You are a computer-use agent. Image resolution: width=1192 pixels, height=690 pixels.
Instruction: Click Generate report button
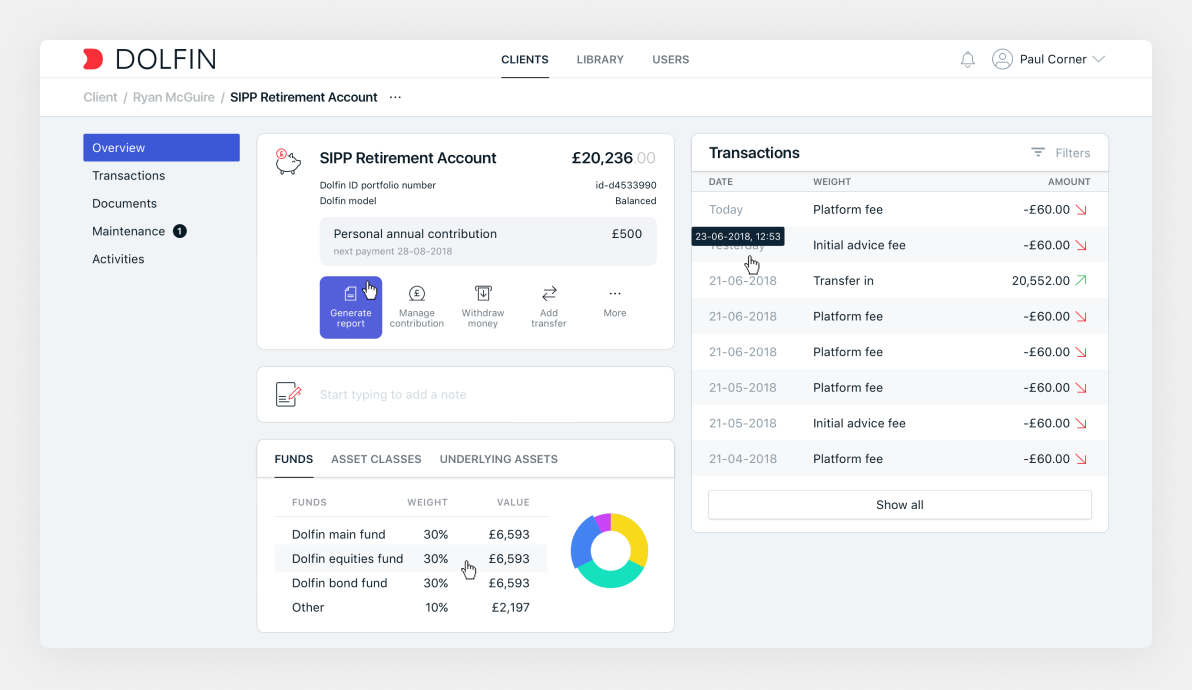(350, 307)
